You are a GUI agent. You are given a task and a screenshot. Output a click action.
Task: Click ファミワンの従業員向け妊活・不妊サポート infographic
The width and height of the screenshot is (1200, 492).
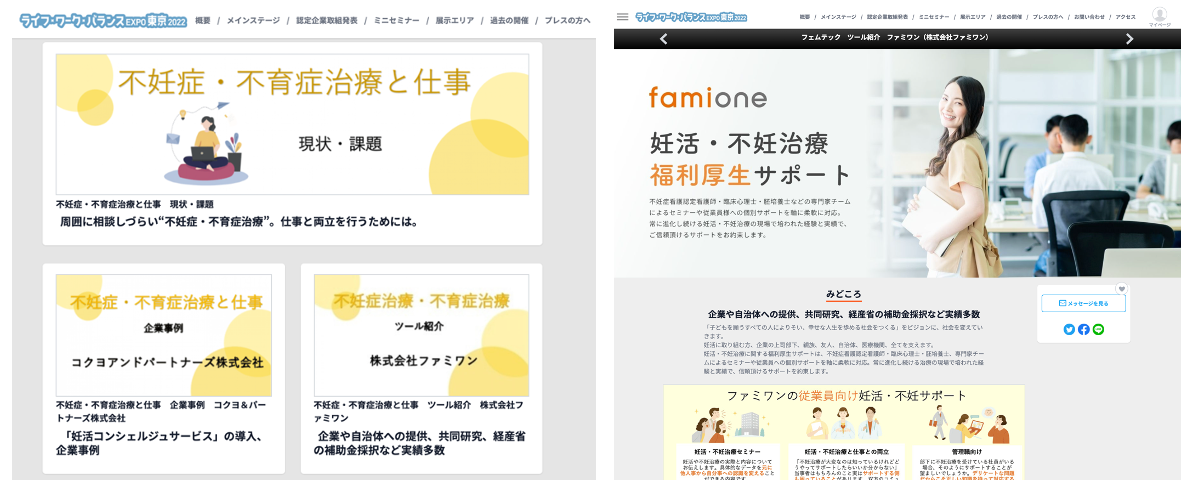click(x=843, y=432)
